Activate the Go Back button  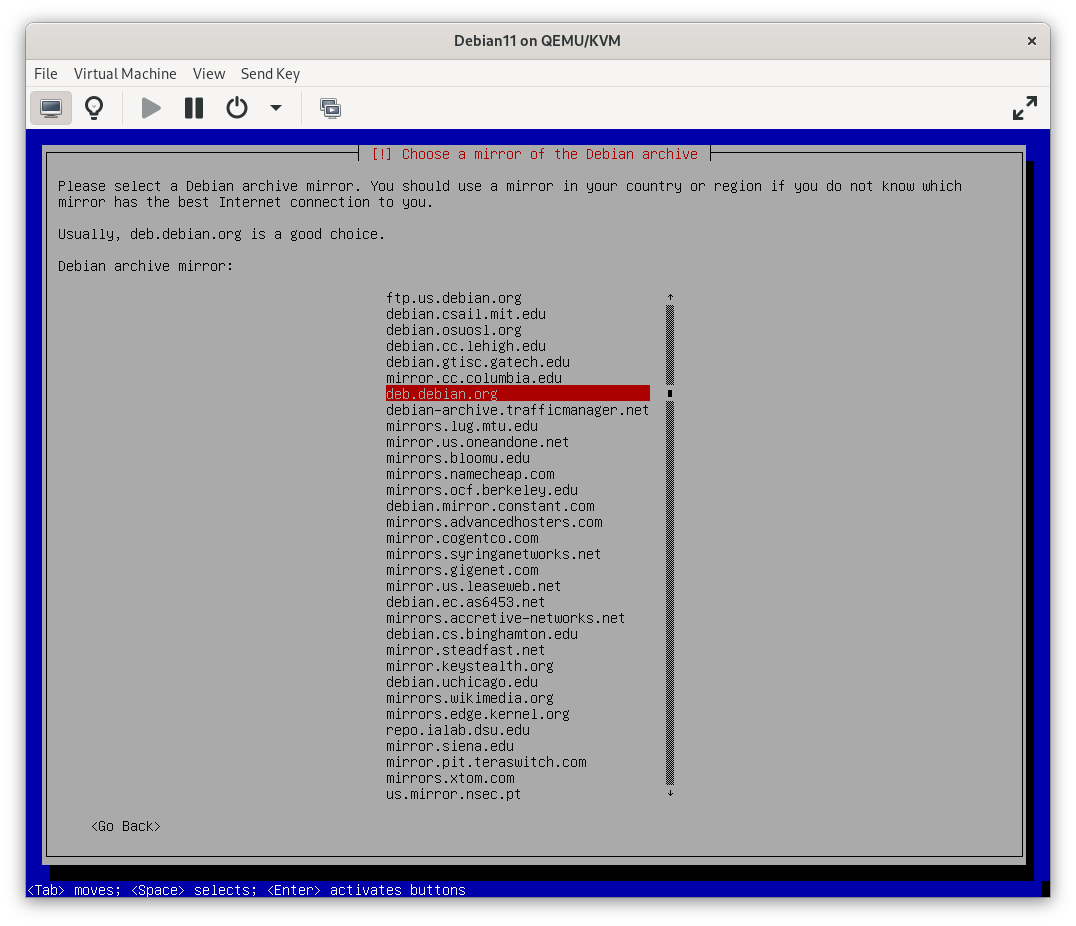click(125, 825)
